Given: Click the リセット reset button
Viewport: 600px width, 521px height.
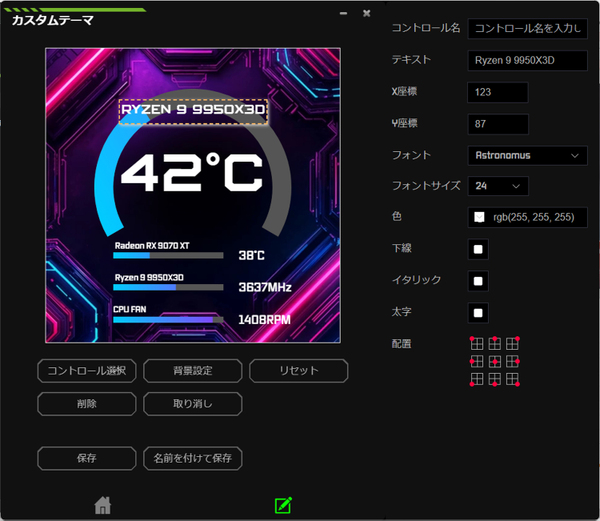Looking at the screenshot, I should (x=298, y=371).
